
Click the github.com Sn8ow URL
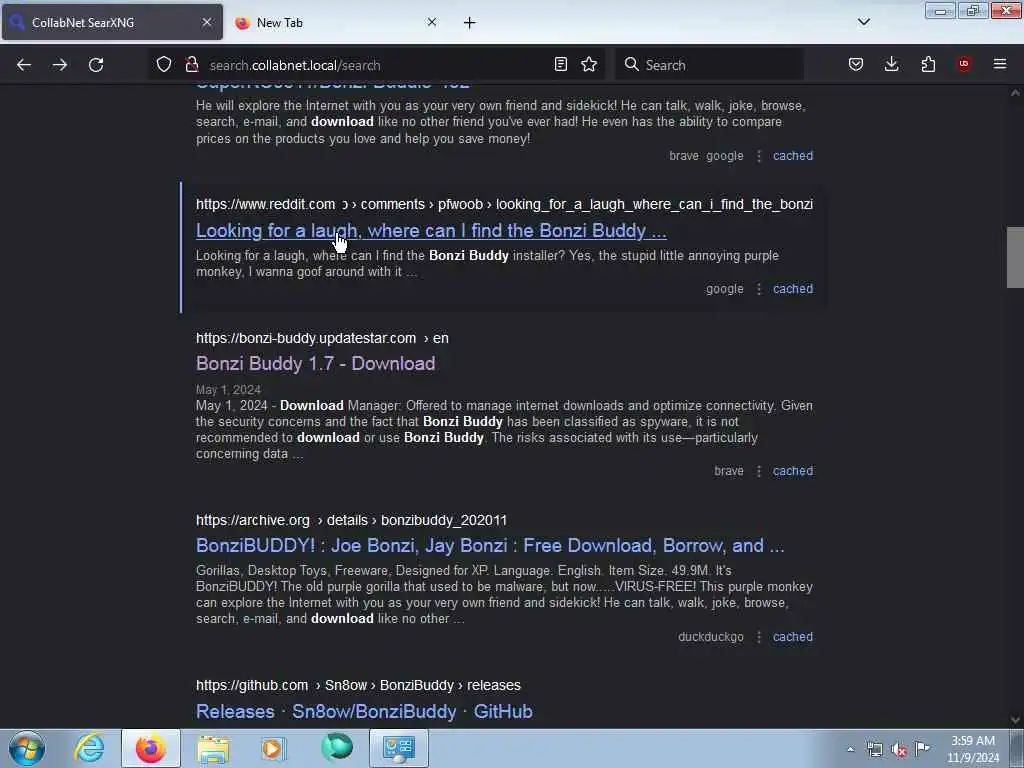click(x=359, y=686)
